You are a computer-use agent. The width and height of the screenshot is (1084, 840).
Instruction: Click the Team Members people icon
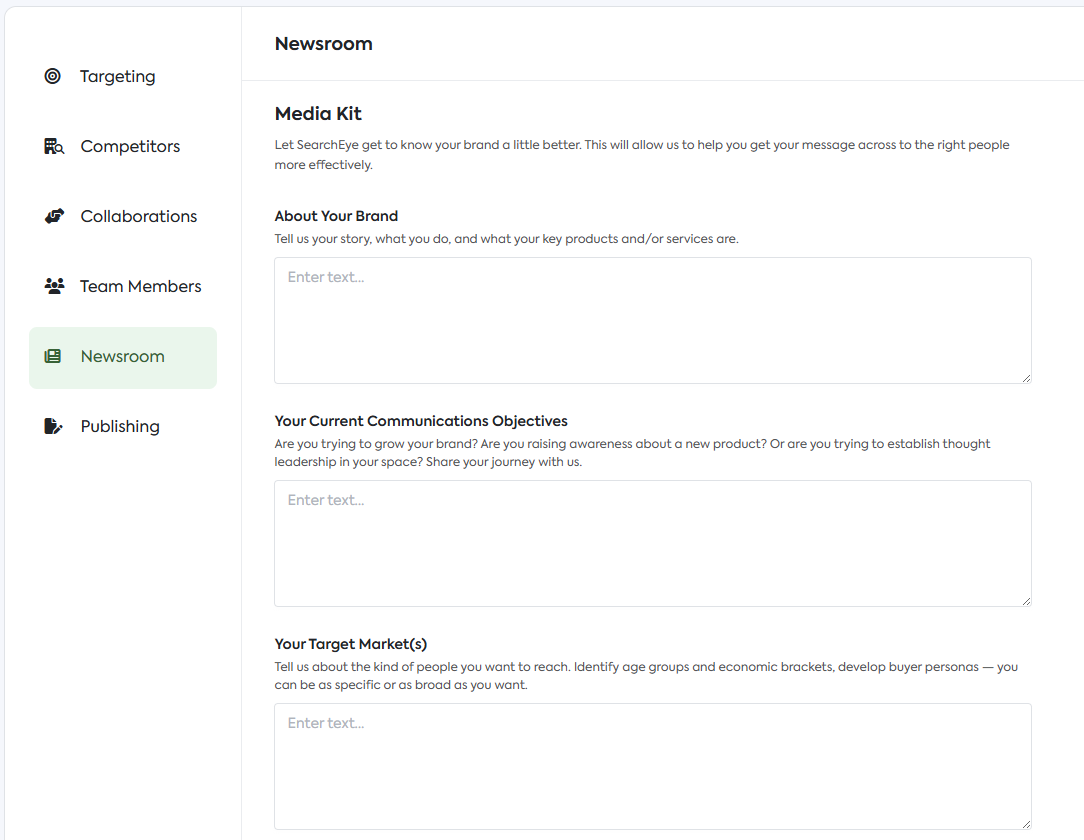pos(54,286)
